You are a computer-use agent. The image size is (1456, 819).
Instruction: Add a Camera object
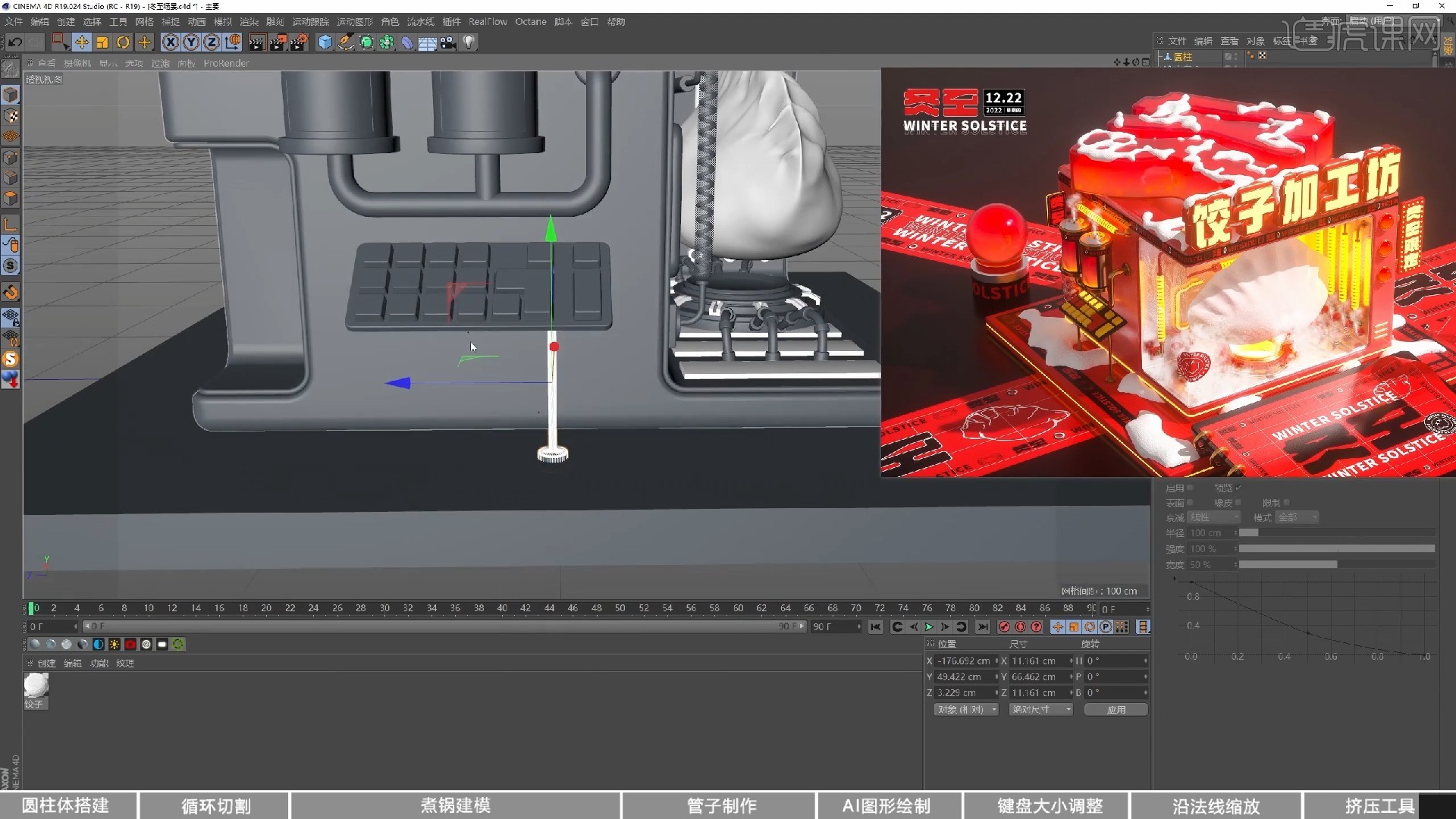point(448,42)
